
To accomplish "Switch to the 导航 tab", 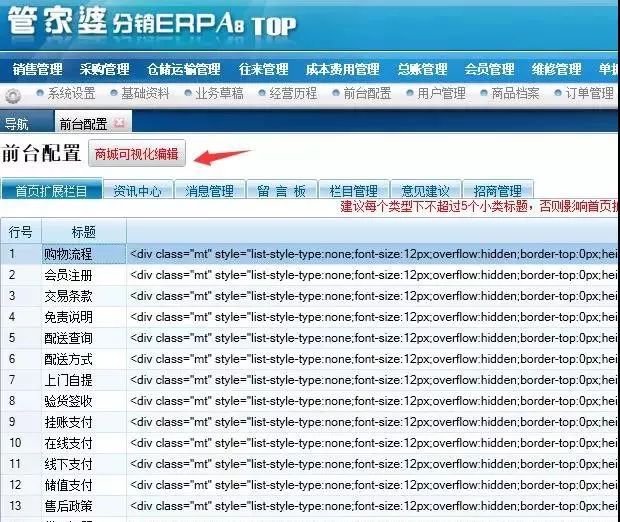I will 17,124.
